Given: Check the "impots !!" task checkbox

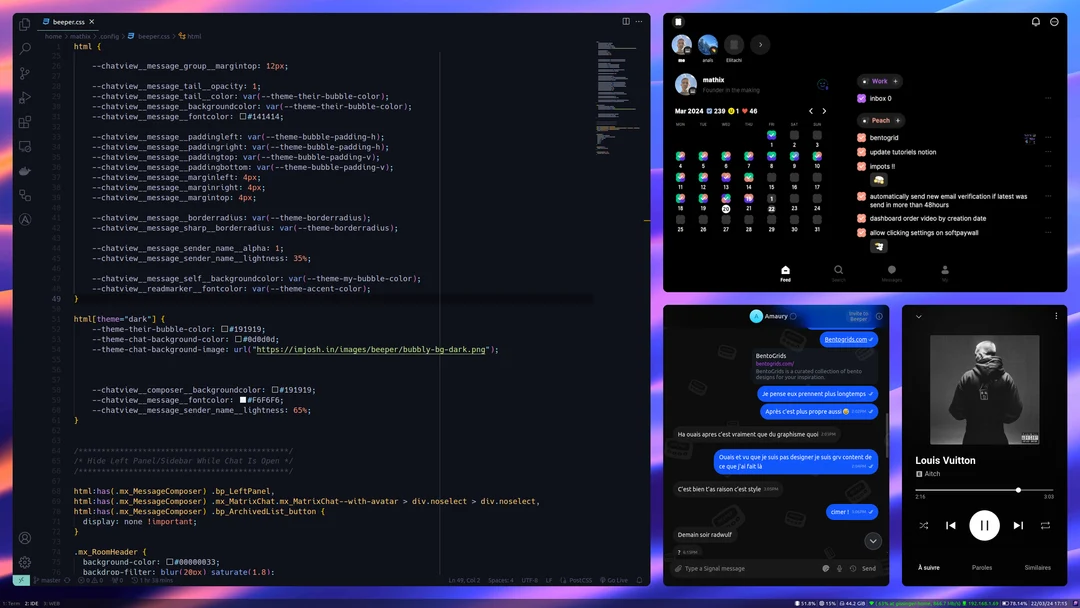Looking at the screenshot, I should click(861, 167).
